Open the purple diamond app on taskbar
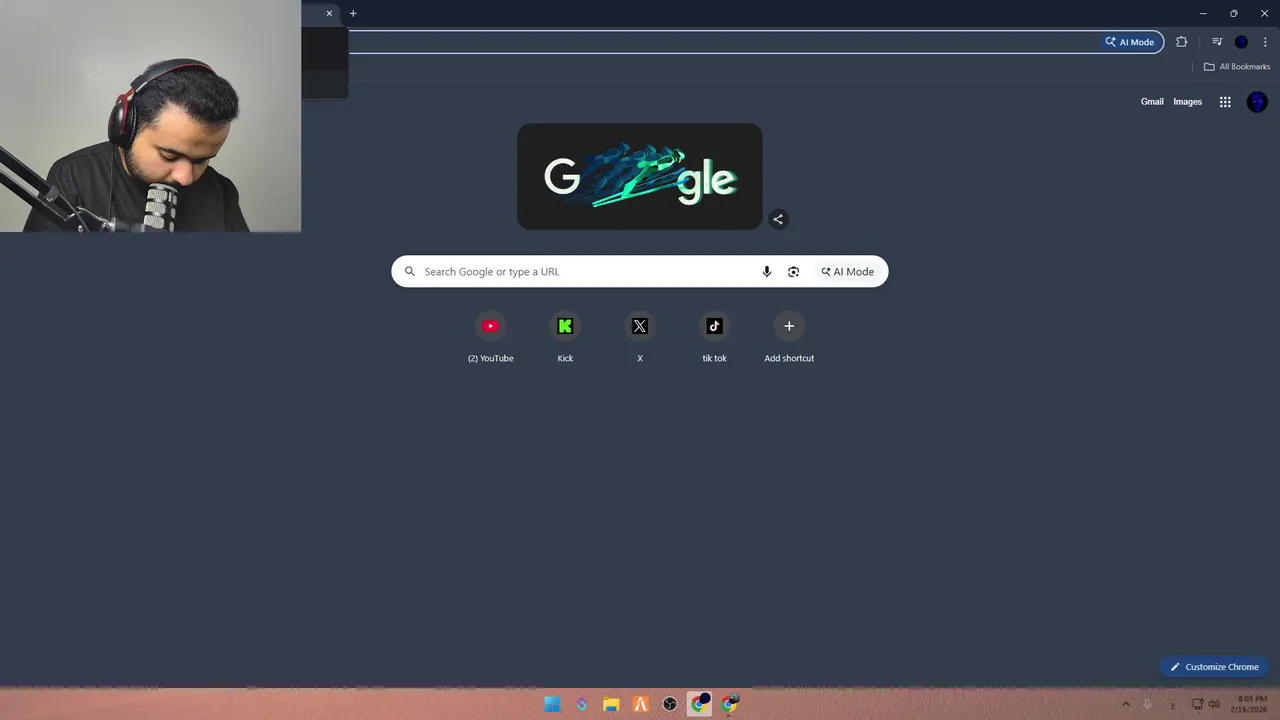1280x720 pixels. coord(582,704)
